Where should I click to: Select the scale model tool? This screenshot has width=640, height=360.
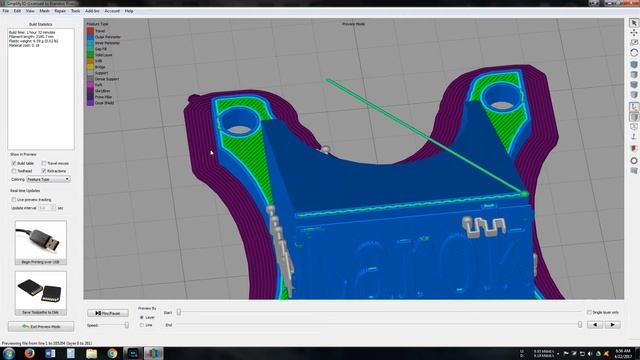[x=634, y=42]
